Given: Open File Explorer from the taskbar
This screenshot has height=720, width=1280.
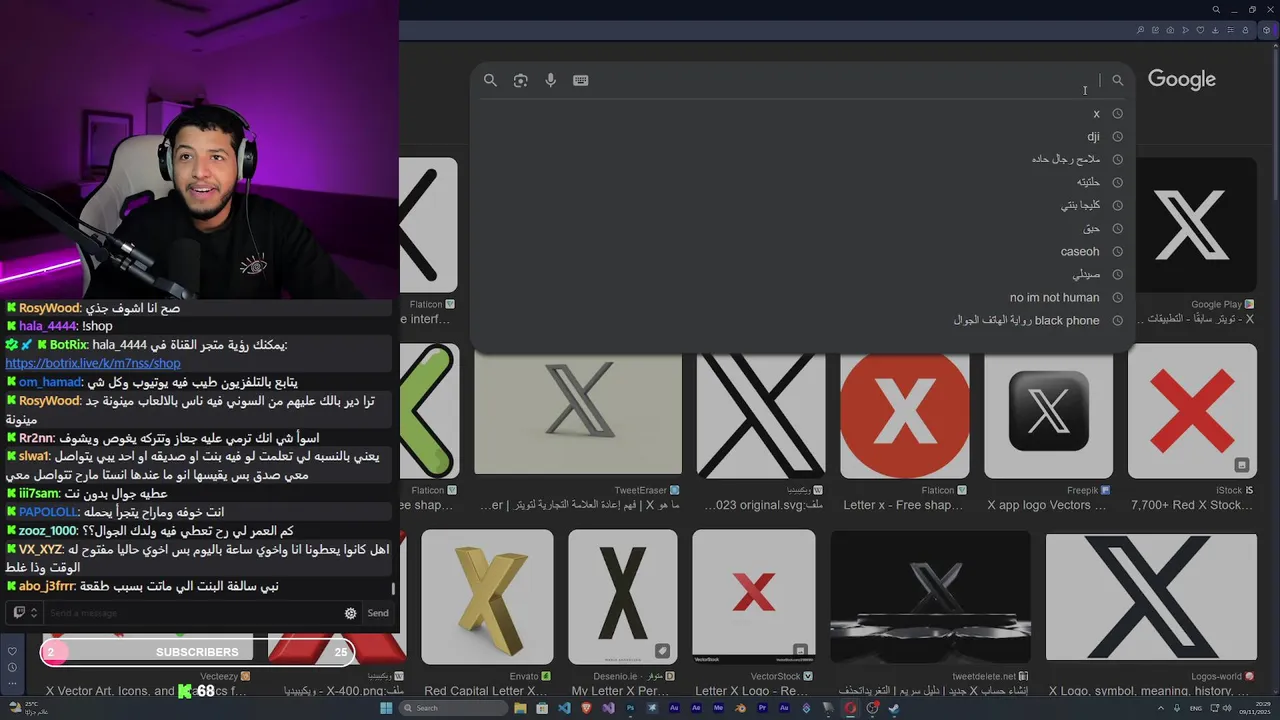Looking at the screenshot, I should [x=520, y=708].
